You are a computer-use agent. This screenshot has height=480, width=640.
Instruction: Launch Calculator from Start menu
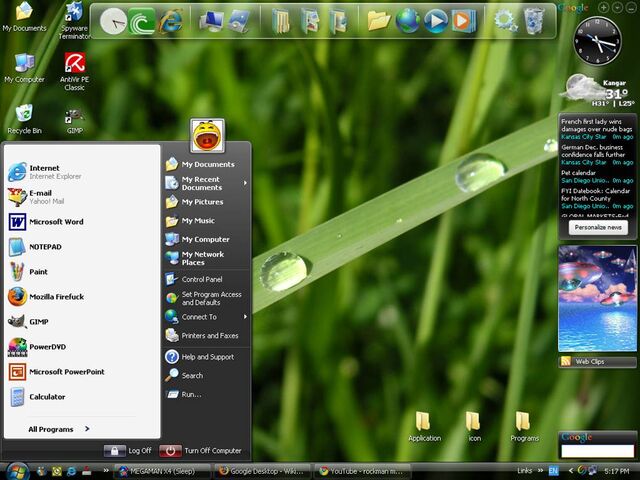pos(82,397)
